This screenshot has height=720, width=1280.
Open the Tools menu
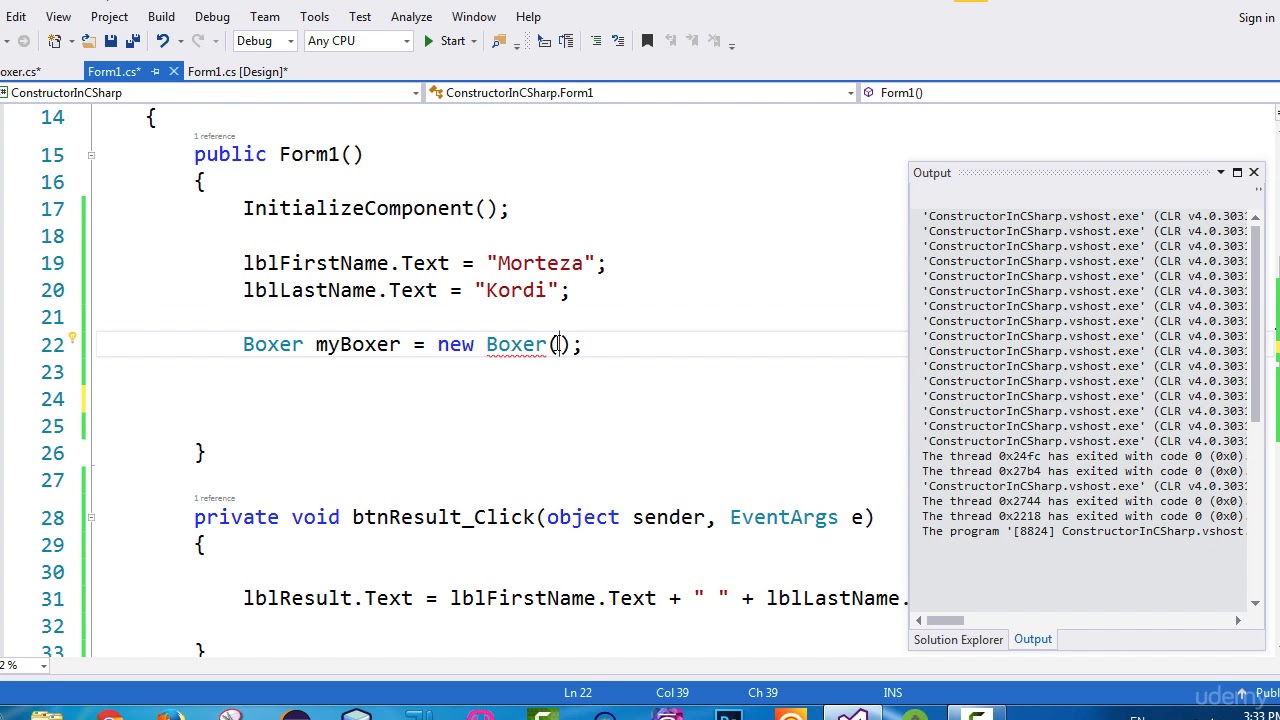(x=314, y=17)
